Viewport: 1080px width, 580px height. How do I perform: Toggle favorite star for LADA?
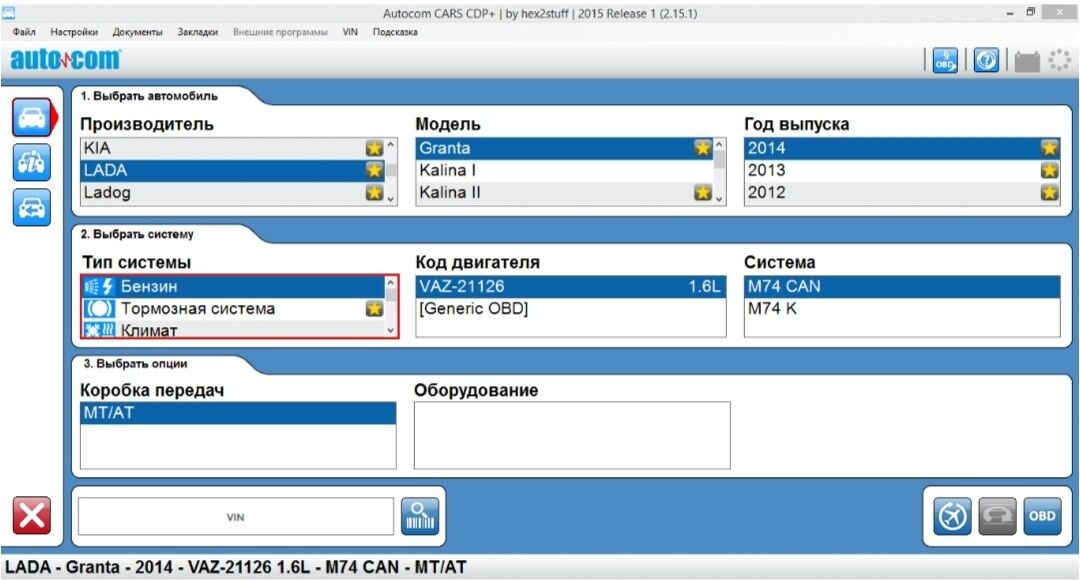pyautogui.click(x=374, y=170)
